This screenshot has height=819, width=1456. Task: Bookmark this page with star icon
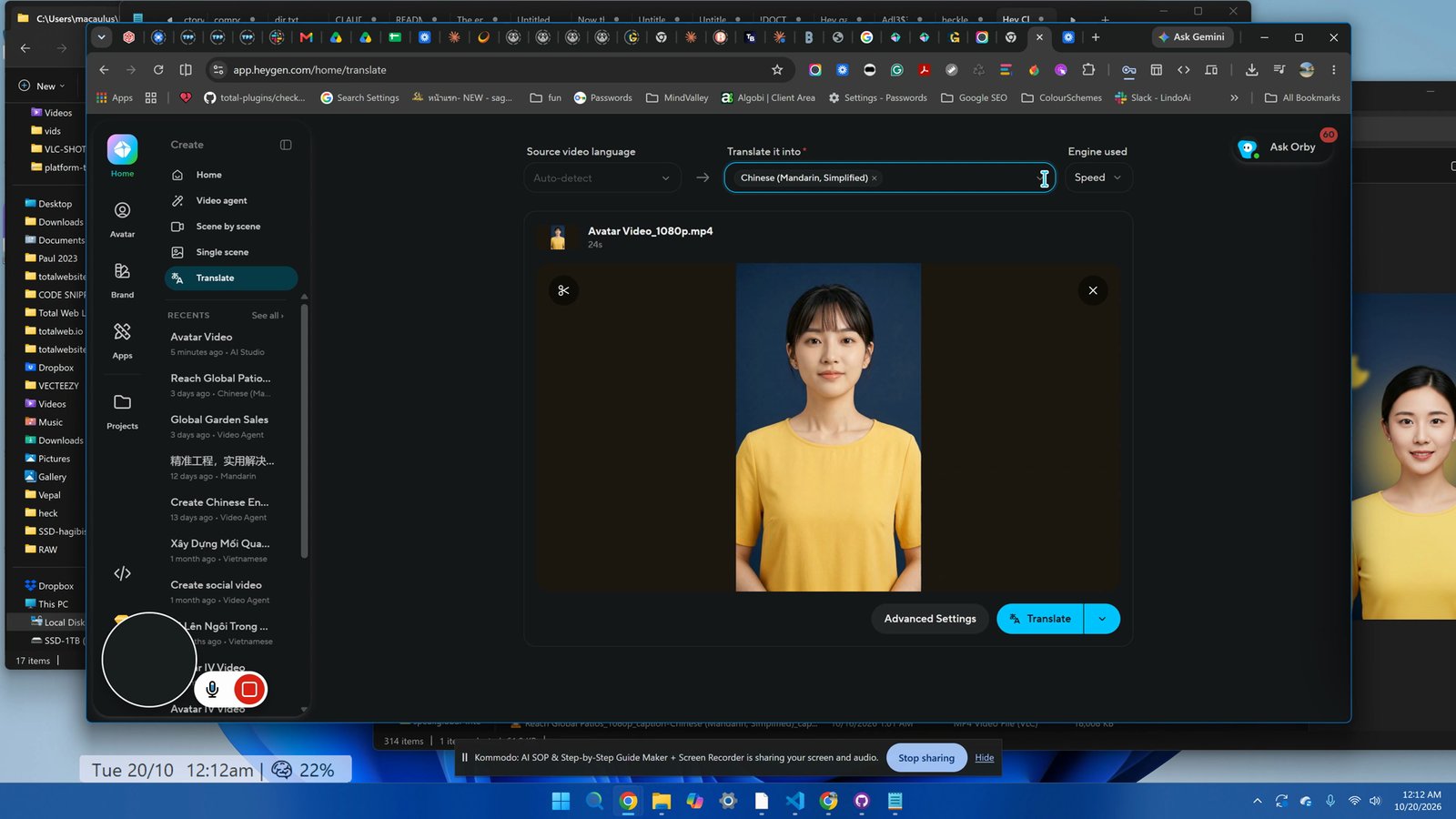pos(777,70)
